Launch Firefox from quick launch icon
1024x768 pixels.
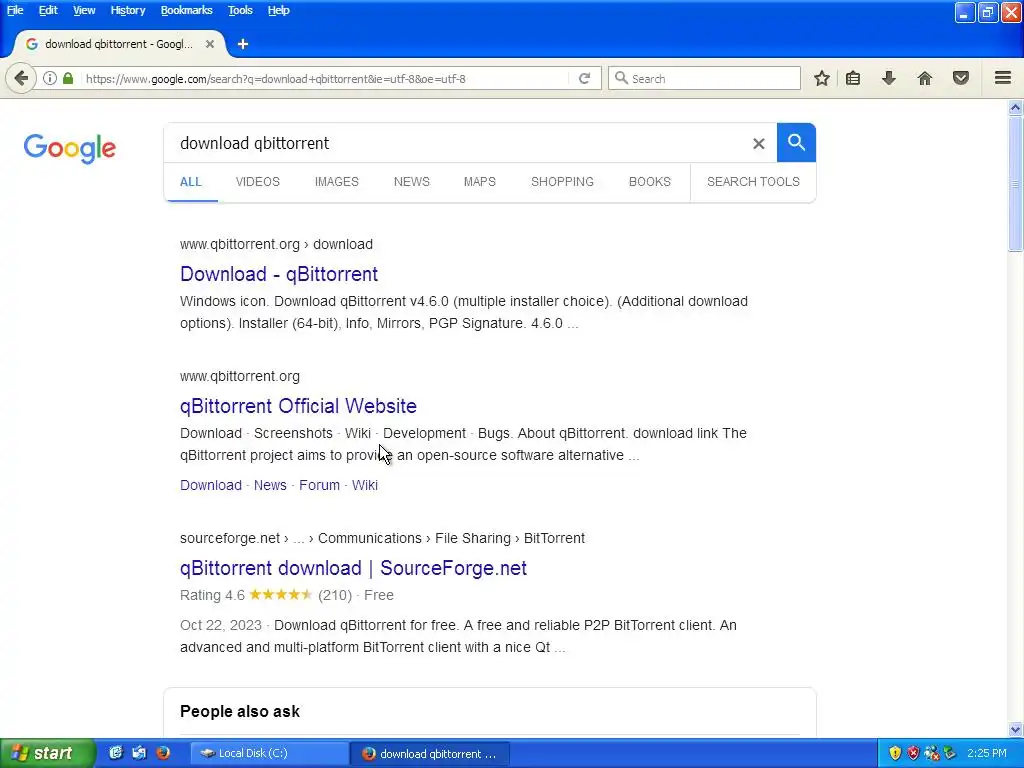click(x=163, y=753)
